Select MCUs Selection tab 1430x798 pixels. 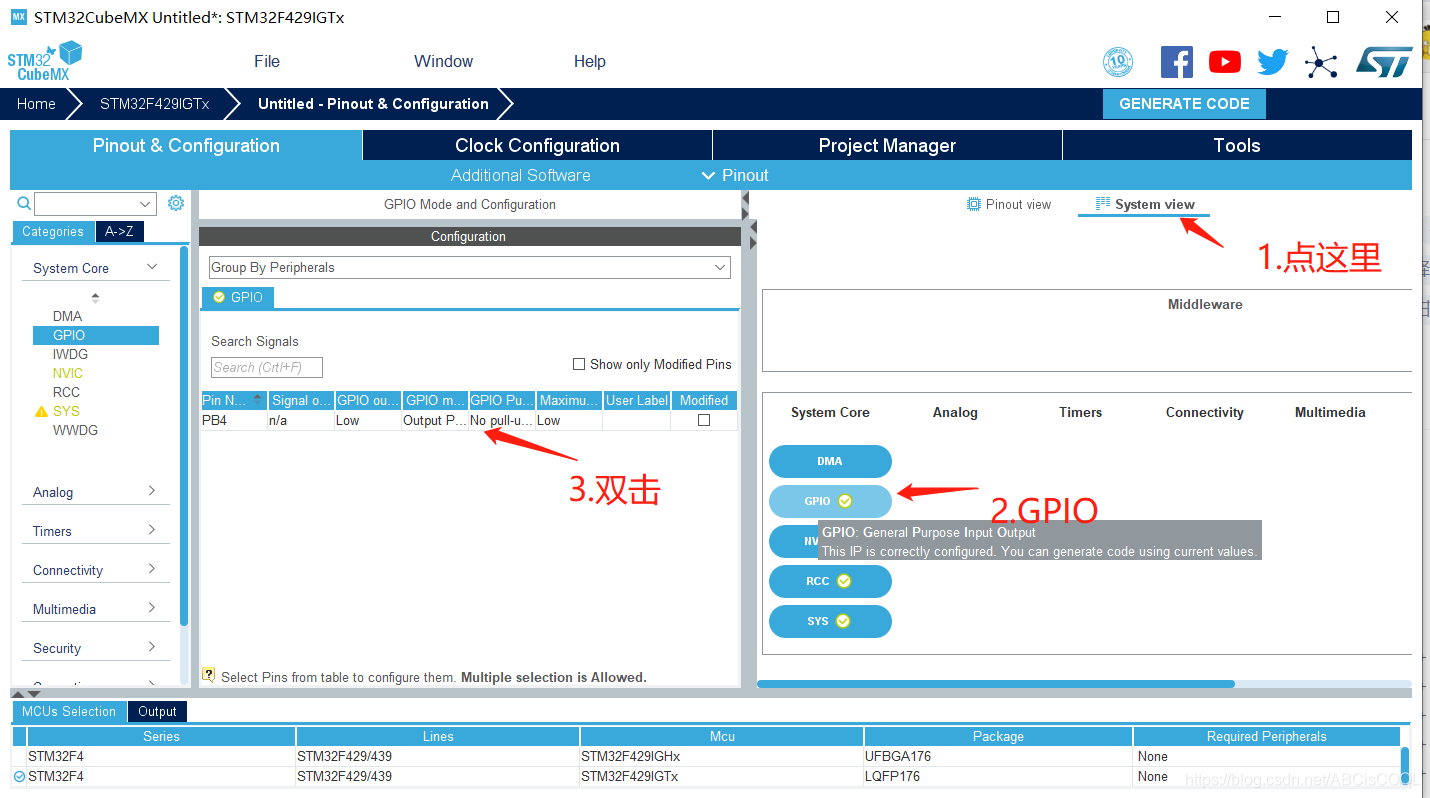coord(69,711)
